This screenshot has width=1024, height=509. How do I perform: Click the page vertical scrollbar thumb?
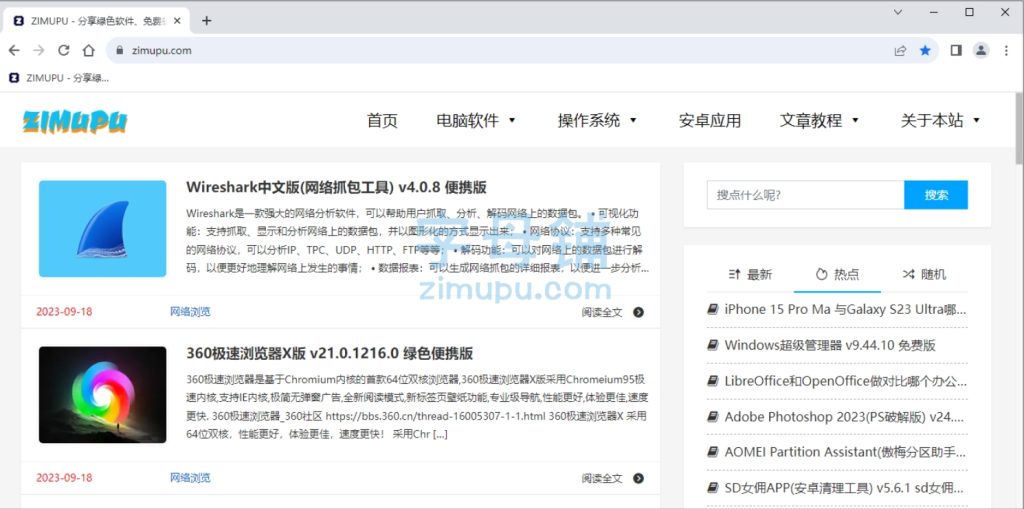[1019, 128]
